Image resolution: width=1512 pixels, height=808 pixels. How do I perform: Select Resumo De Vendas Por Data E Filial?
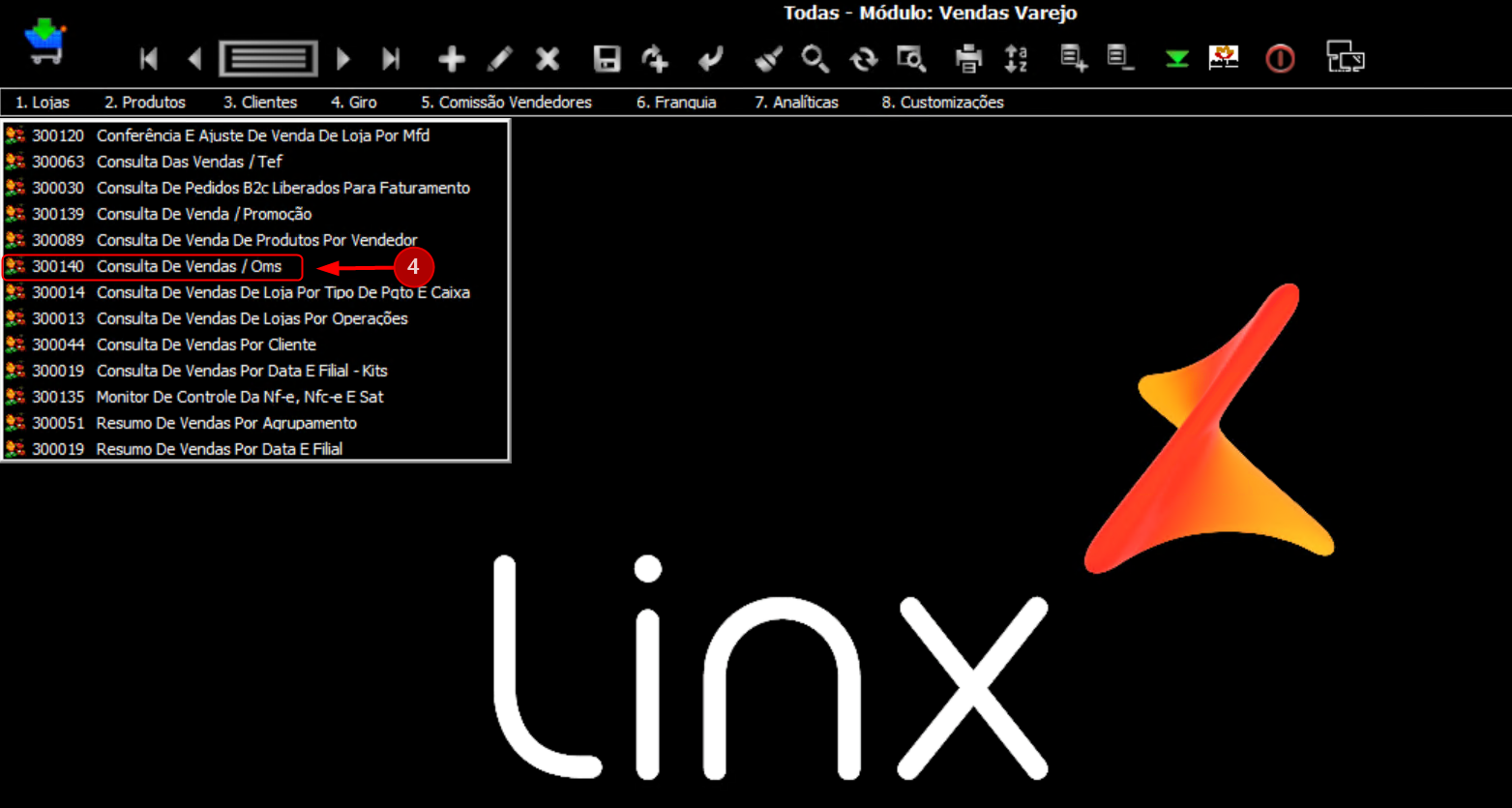pyautogui.click(x=255, y=449)
